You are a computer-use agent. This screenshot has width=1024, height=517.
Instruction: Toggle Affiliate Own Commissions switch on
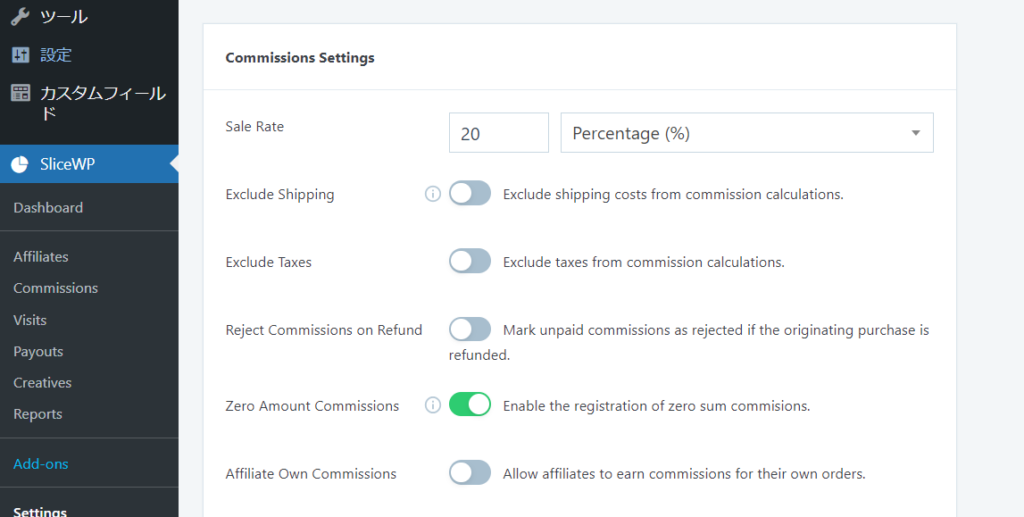(x=470, y=473)
